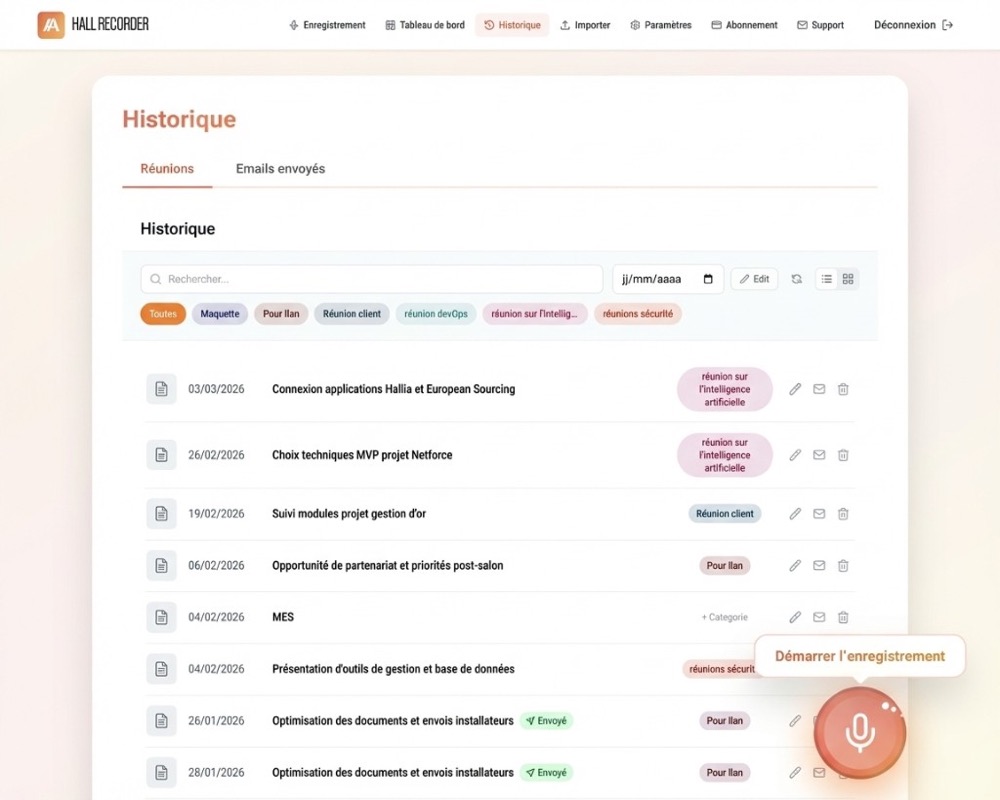Screen dimensions: 1000x800
Task: Open the Abonnement page
Action: [x=744, y=25]
